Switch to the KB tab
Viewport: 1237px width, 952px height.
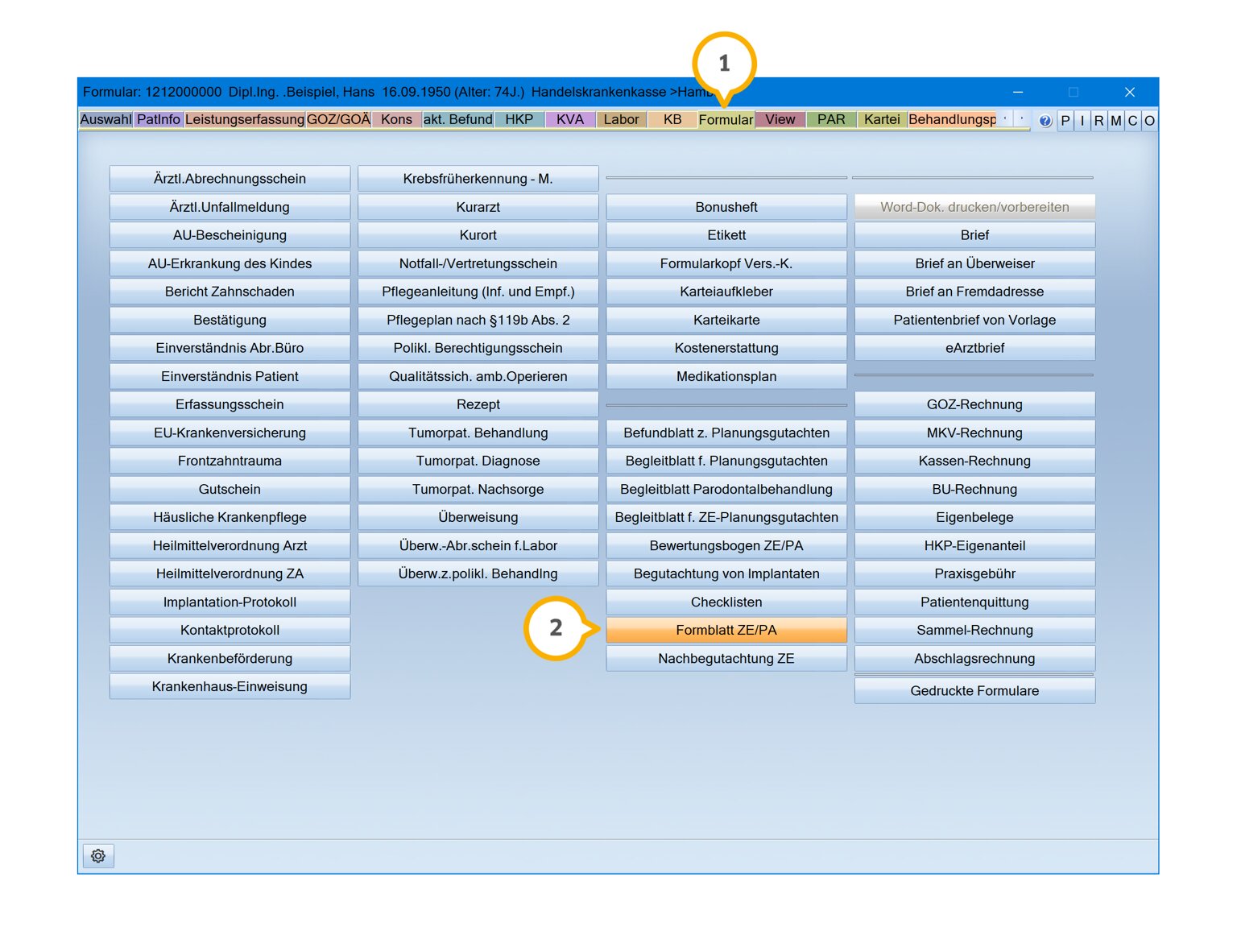click(x=672, y=119)
